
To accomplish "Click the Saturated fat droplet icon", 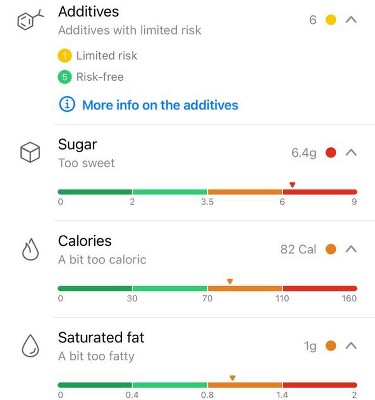I will point(30,346).
